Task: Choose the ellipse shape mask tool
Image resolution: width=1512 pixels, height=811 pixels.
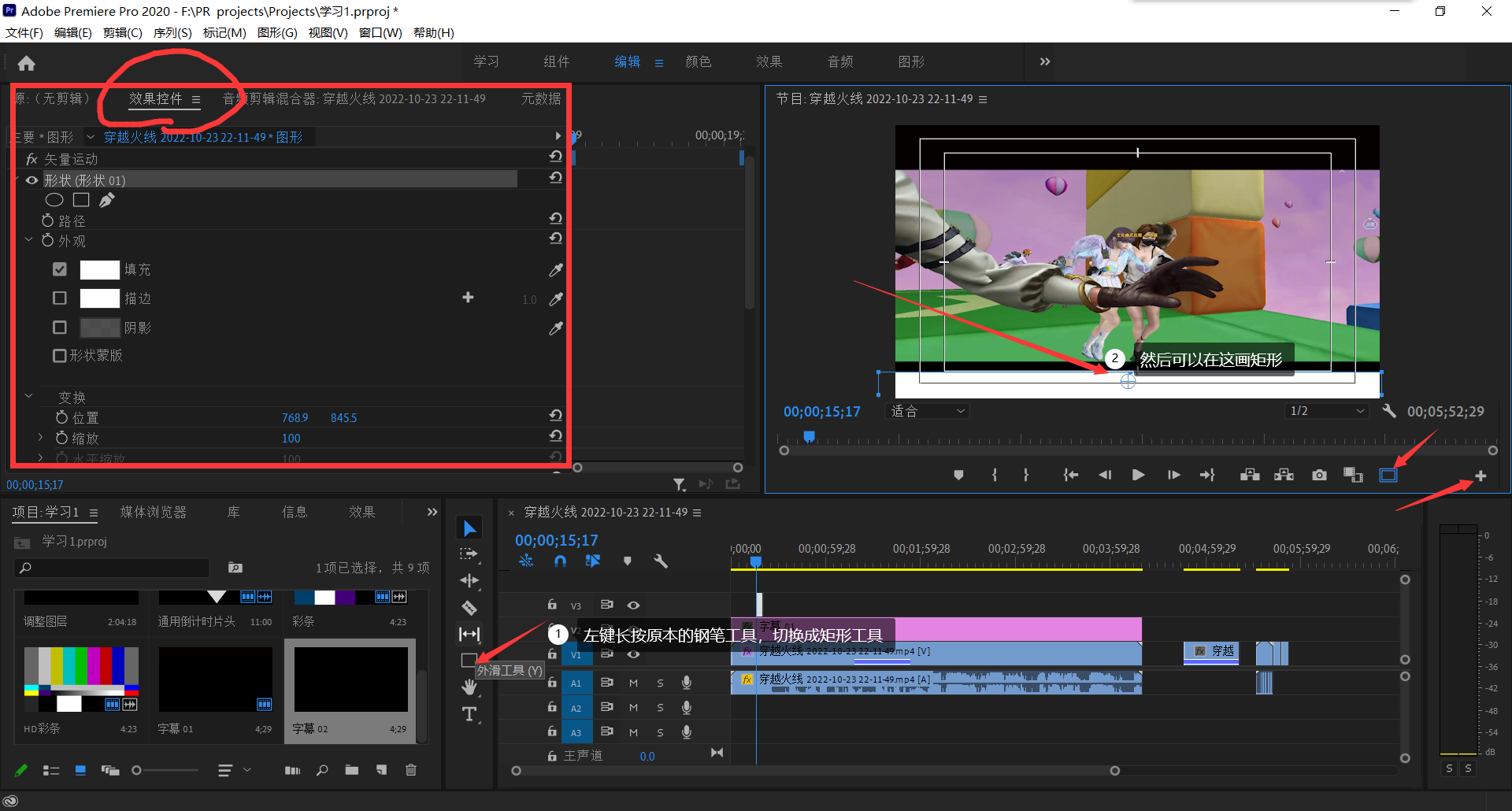Action: click(54, 200)
